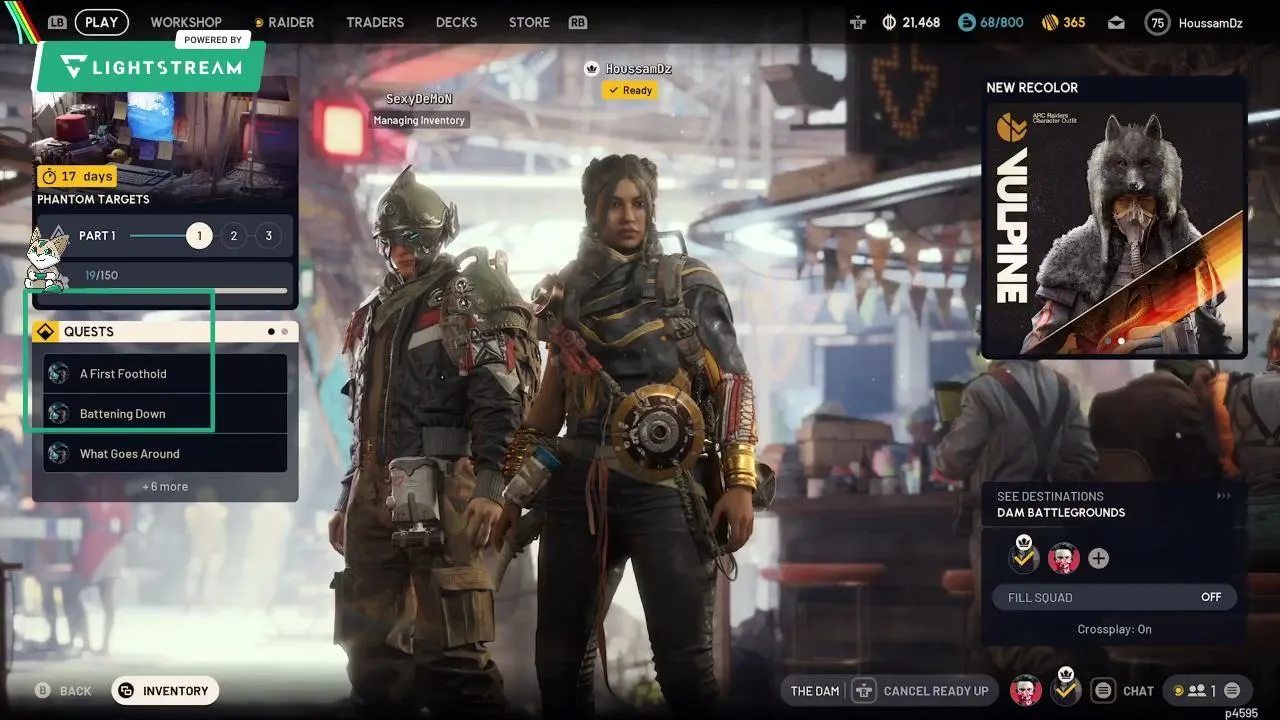The height and width of the screenshot is (720, 1280).
Task: Click the blue token icon beside 68/800
Action: 966,22
